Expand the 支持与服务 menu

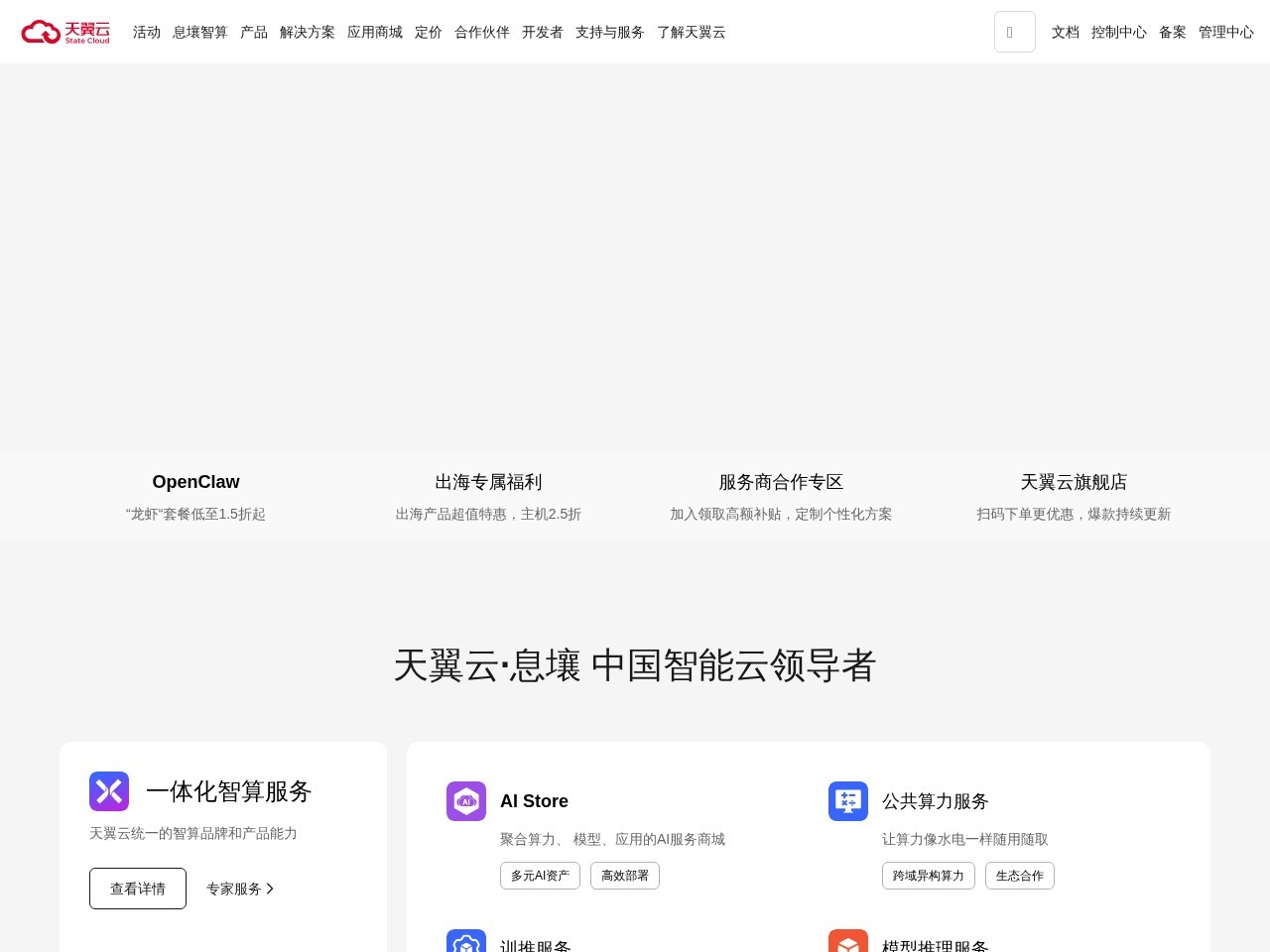(610, 32)
